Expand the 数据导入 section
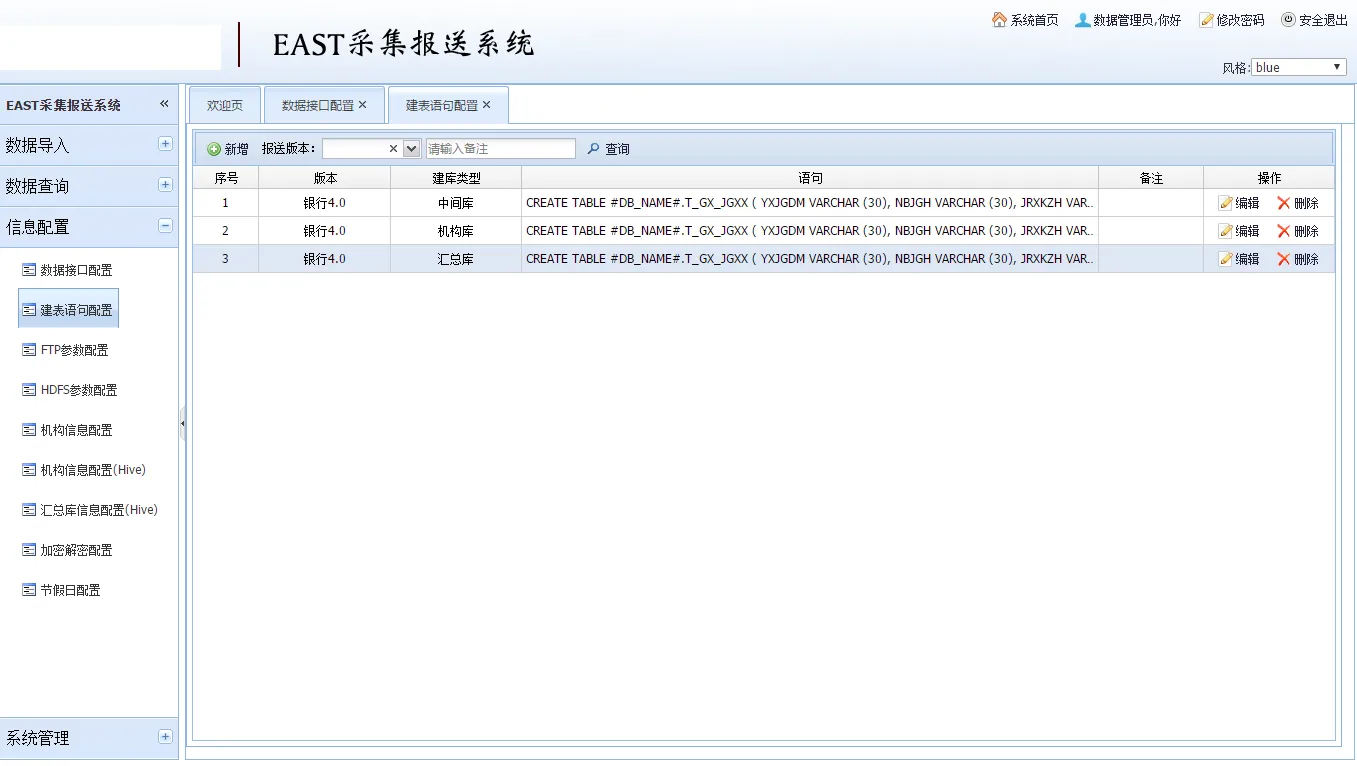The height and width of the screenshot is (766, 1357). point(165,144)
